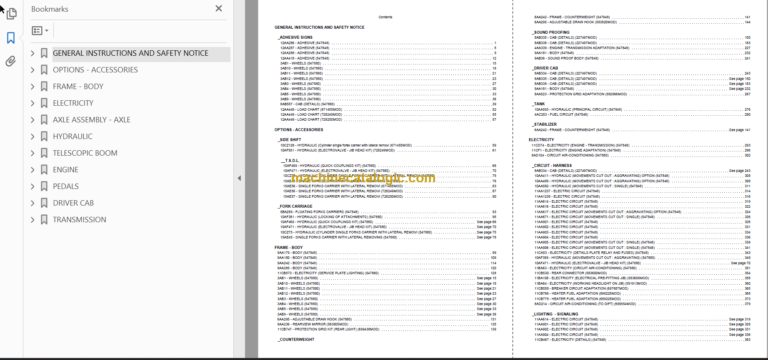Click 'OPTIONS - ACCESSORIES' heading in document page

coord(299,130)
